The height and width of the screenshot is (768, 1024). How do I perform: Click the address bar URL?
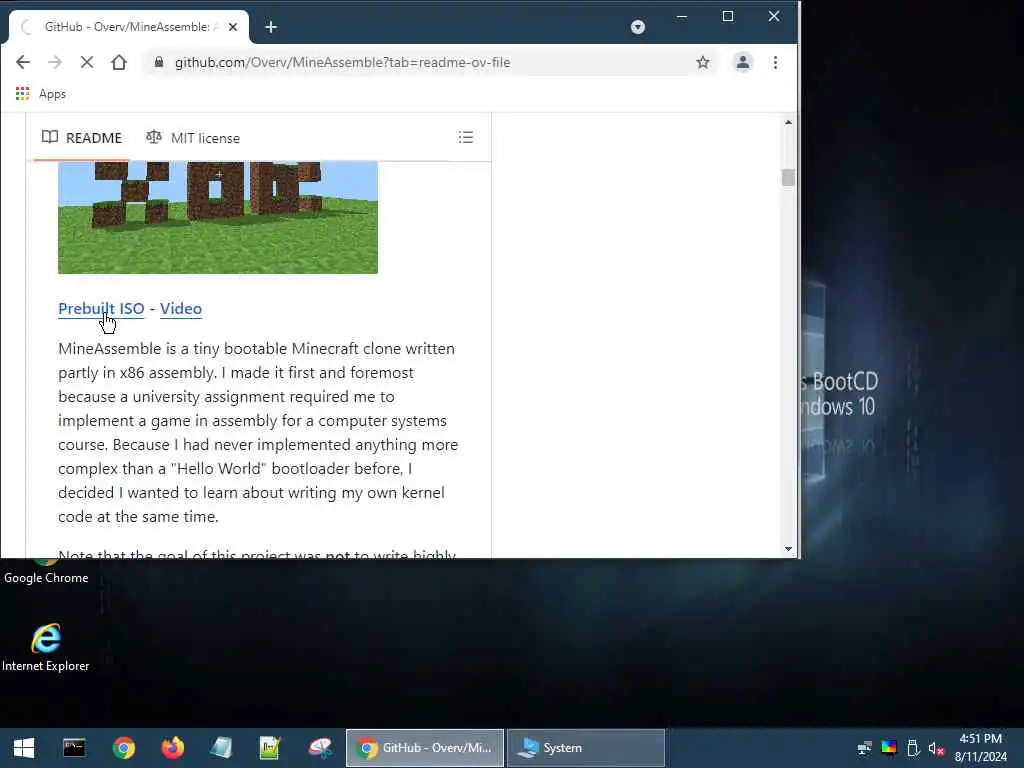coord(343,63)
